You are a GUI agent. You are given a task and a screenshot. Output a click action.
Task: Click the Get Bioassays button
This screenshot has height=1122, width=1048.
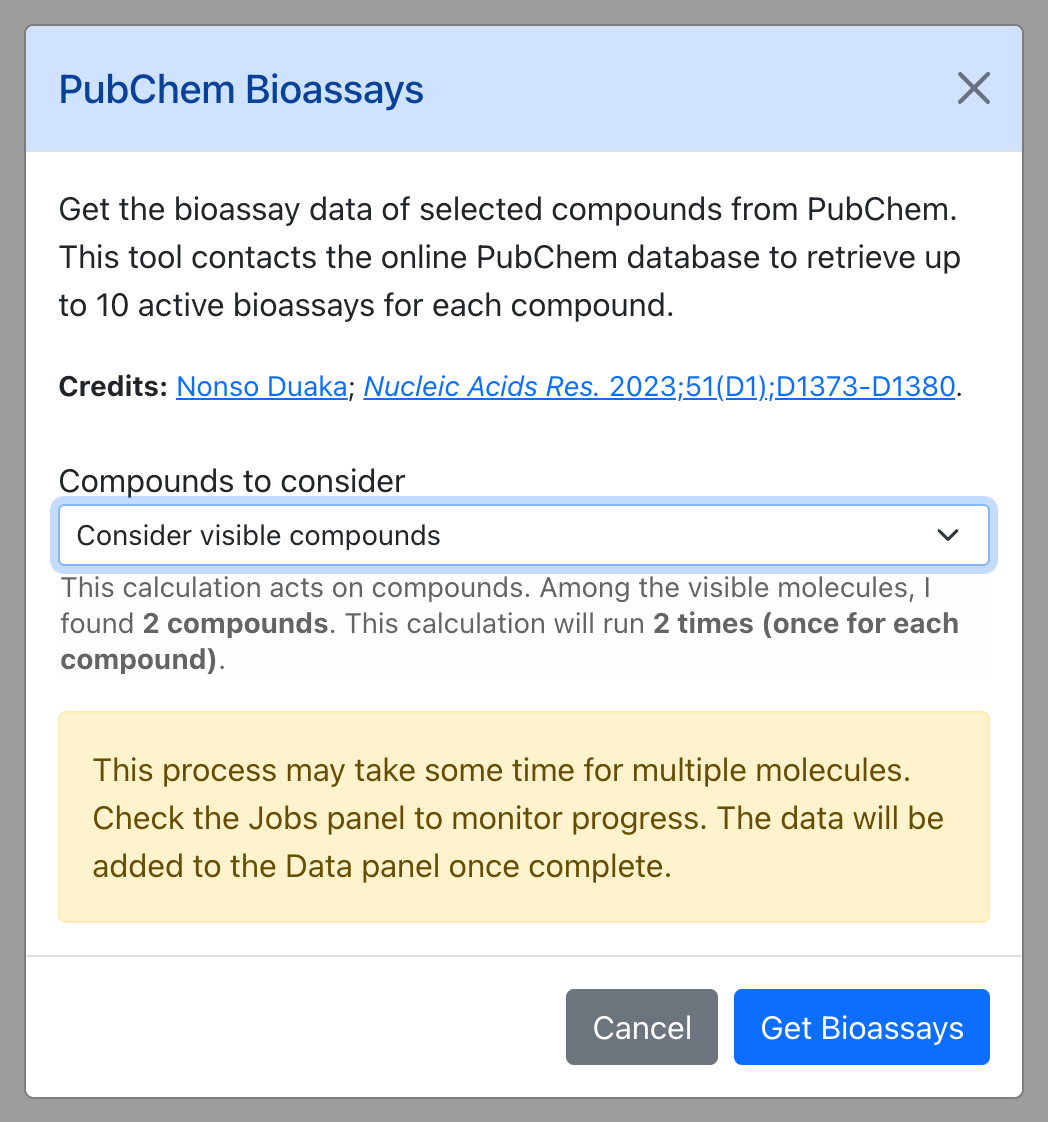[861, 1027]
